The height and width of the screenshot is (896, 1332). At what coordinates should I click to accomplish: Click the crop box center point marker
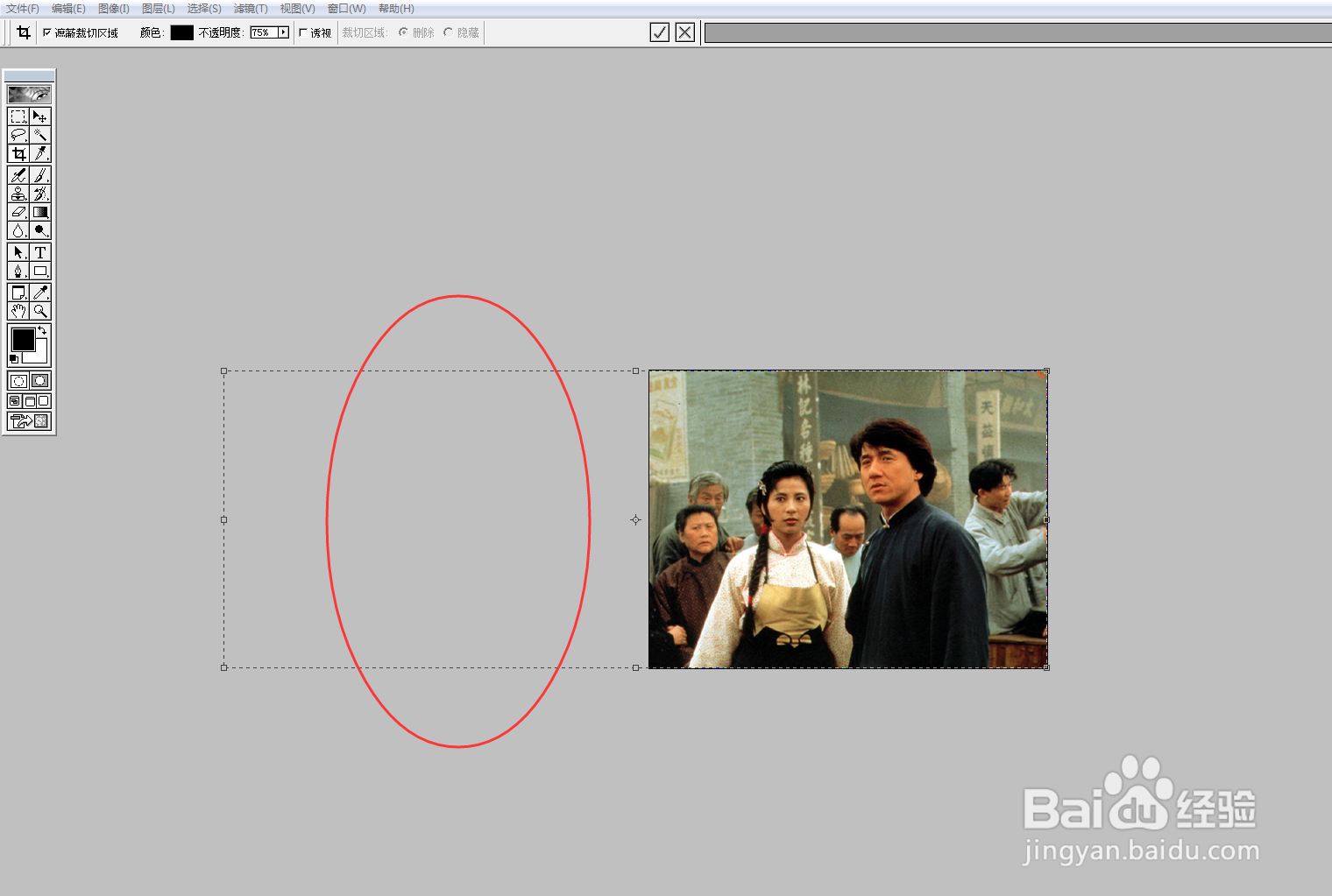(635, 519)
